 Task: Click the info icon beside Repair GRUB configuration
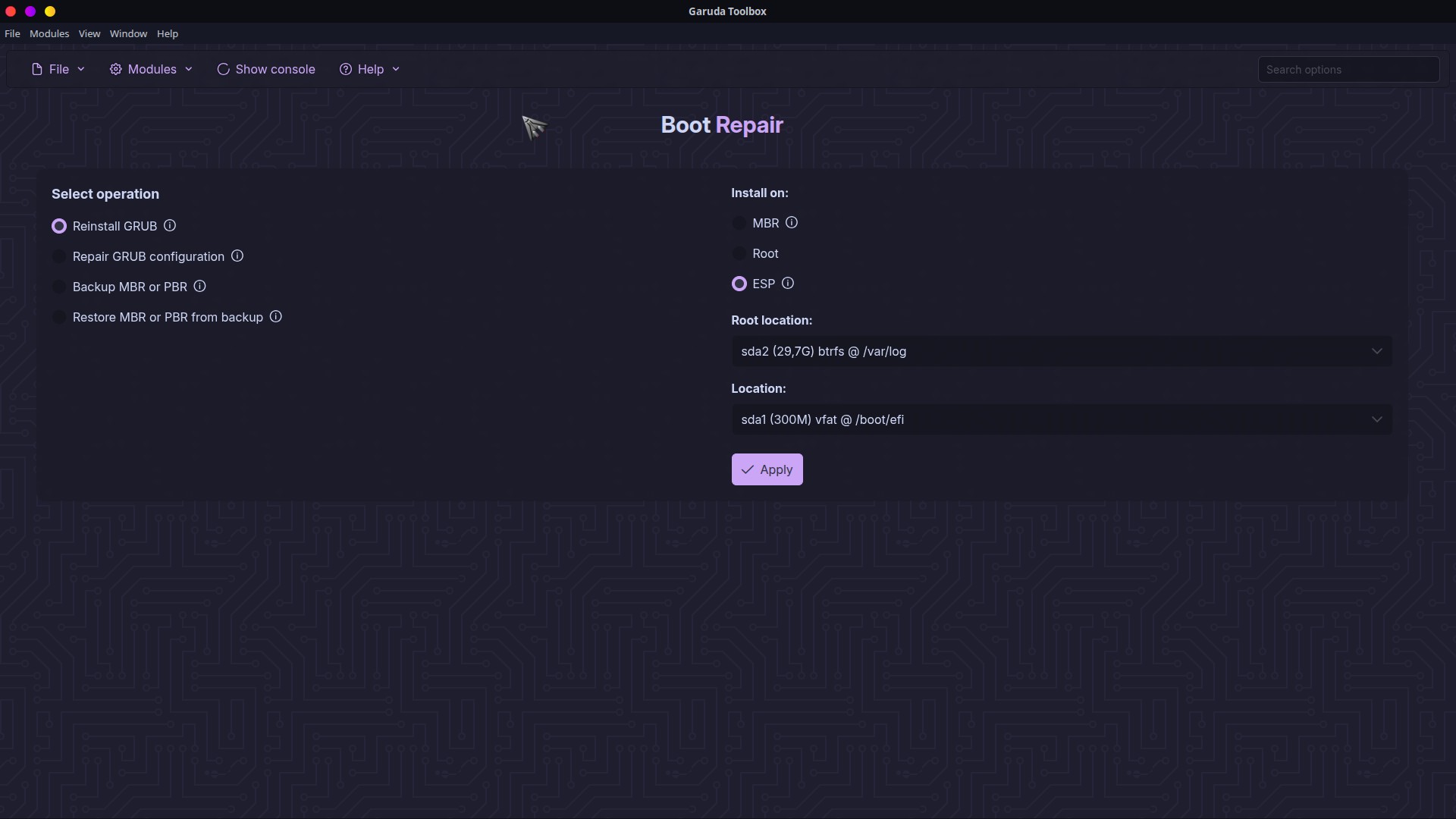[x=237, y=256]
